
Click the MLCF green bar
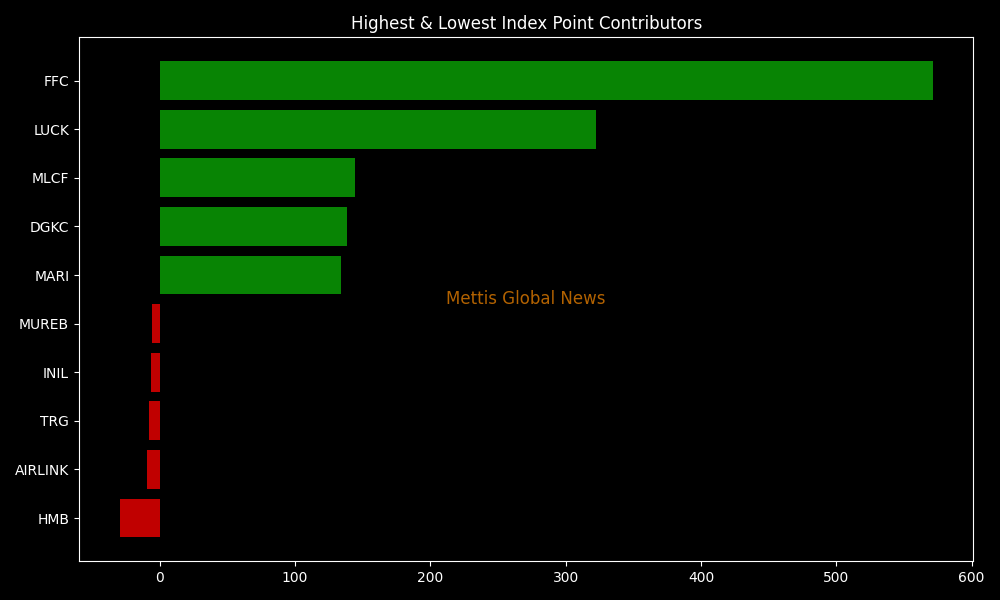pyautogui.click(x=257, y=178)
